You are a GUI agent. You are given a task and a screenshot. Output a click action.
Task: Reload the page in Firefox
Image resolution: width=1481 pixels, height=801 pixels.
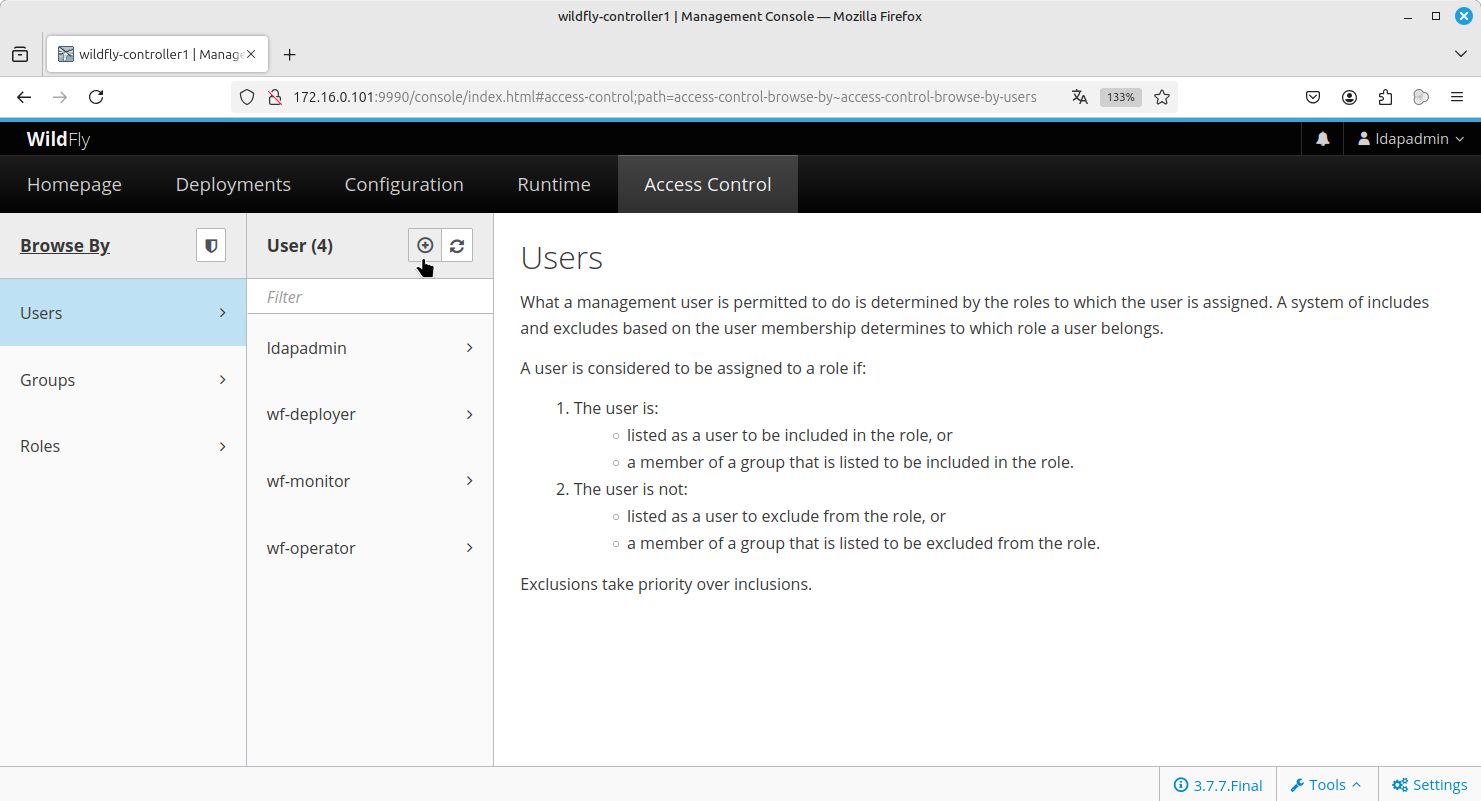click(96, 97)
